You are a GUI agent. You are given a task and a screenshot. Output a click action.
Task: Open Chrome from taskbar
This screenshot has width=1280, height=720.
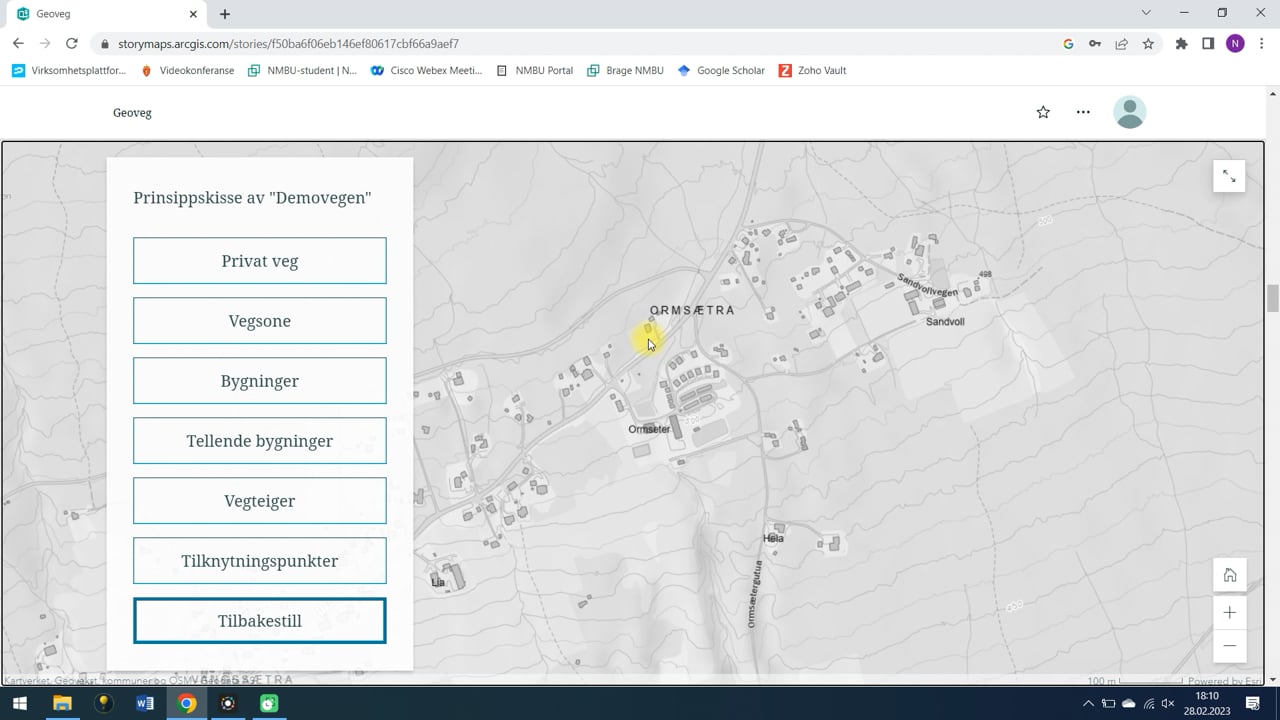click(187, 704)
